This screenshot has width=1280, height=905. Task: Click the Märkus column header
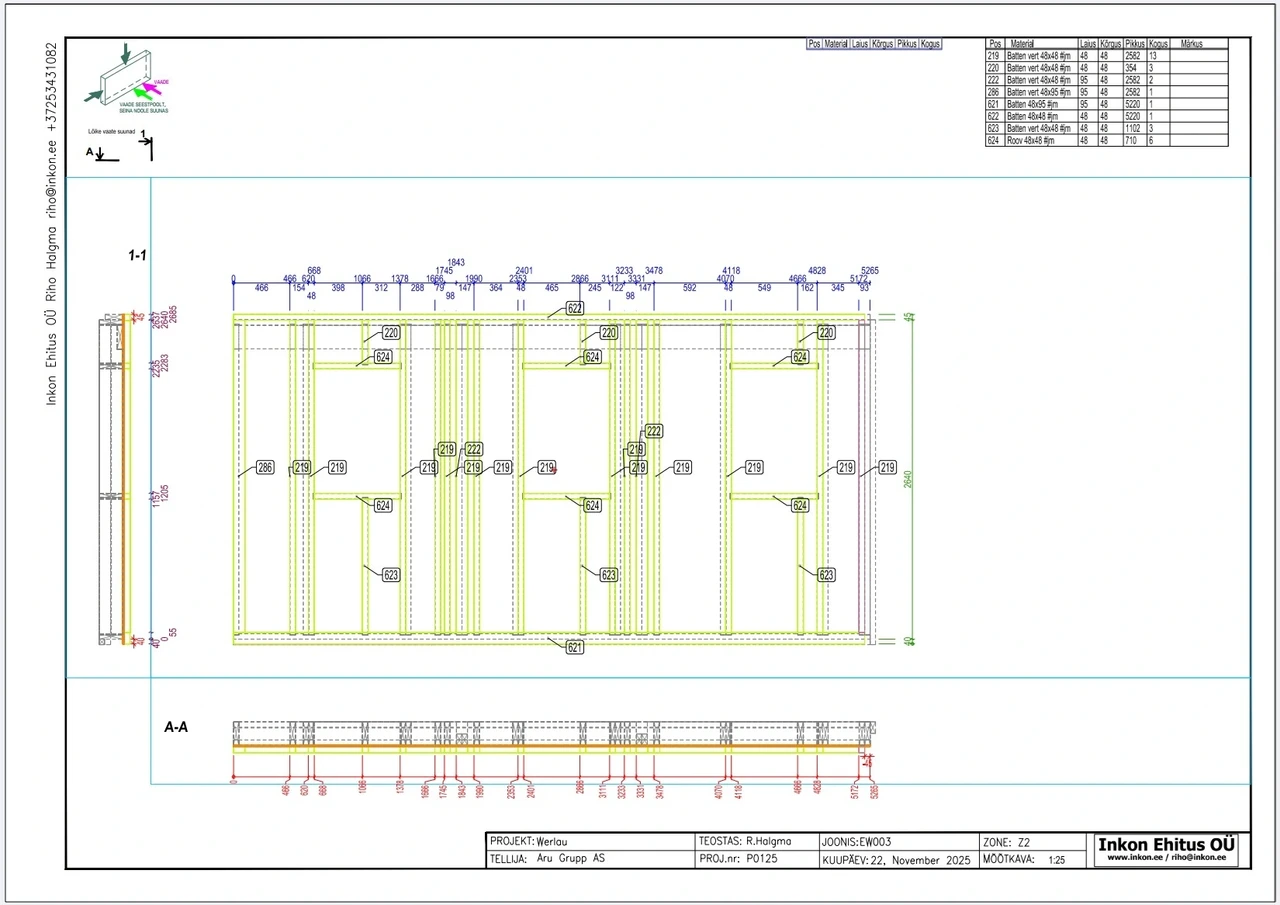click(1190, 45)
